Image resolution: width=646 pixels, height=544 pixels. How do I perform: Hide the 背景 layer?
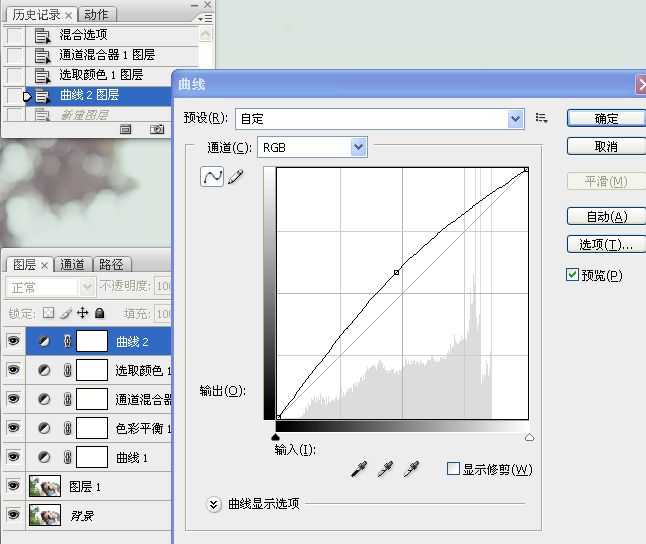13,515
